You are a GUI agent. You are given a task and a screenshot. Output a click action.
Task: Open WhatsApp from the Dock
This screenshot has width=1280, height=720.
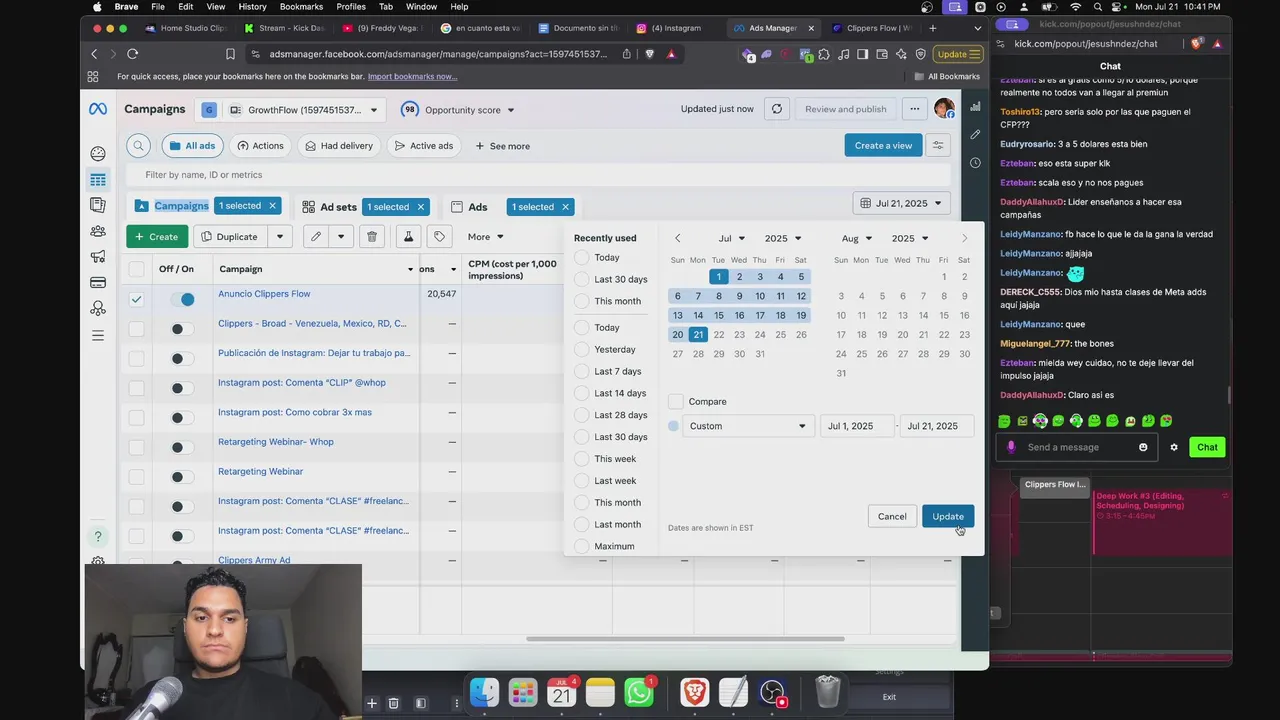pos(639,691)
